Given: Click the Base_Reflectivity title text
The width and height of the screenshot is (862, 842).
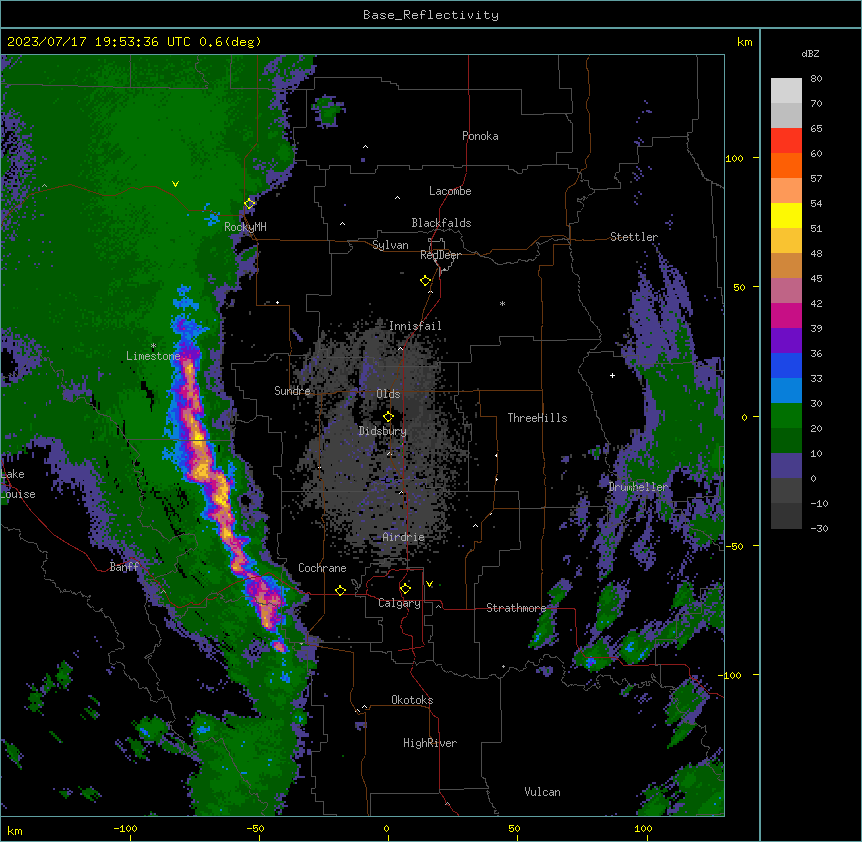Looking at the screenshot, I should click(x=431, y=15).
